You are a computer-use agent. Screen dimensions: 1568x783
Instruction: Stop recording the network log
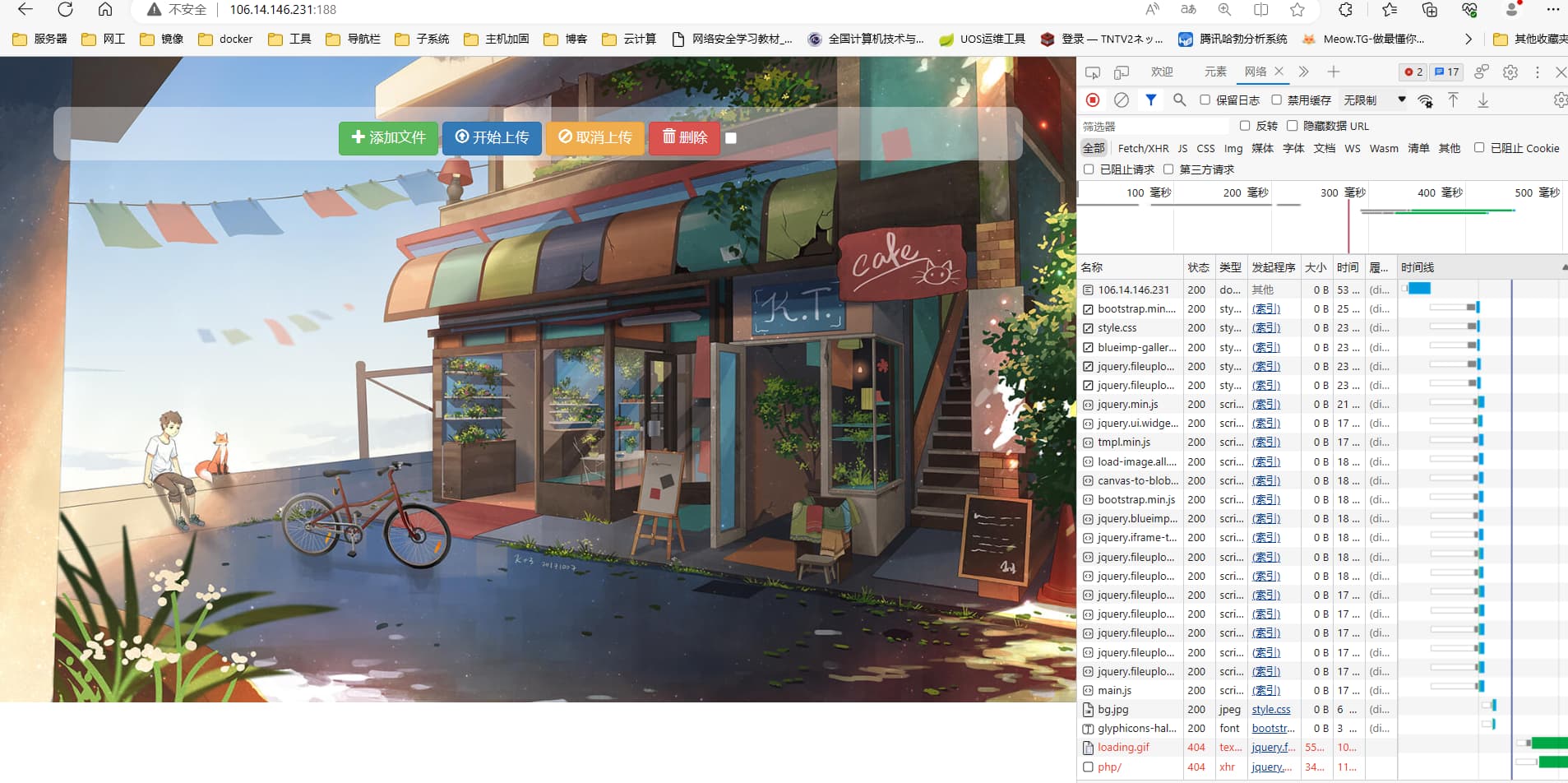coord(1093,100)
